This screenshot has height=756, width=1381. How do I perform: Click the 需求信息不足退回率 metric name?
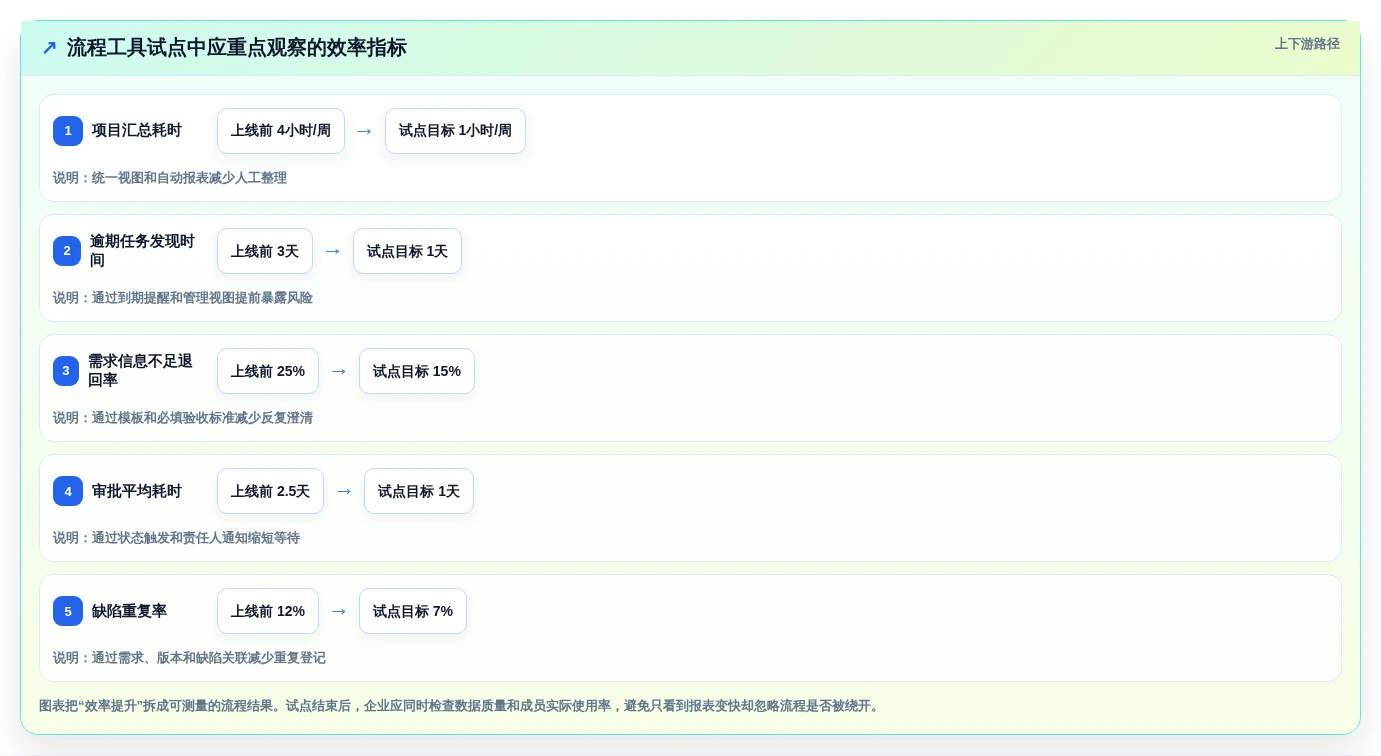[140, 371]
